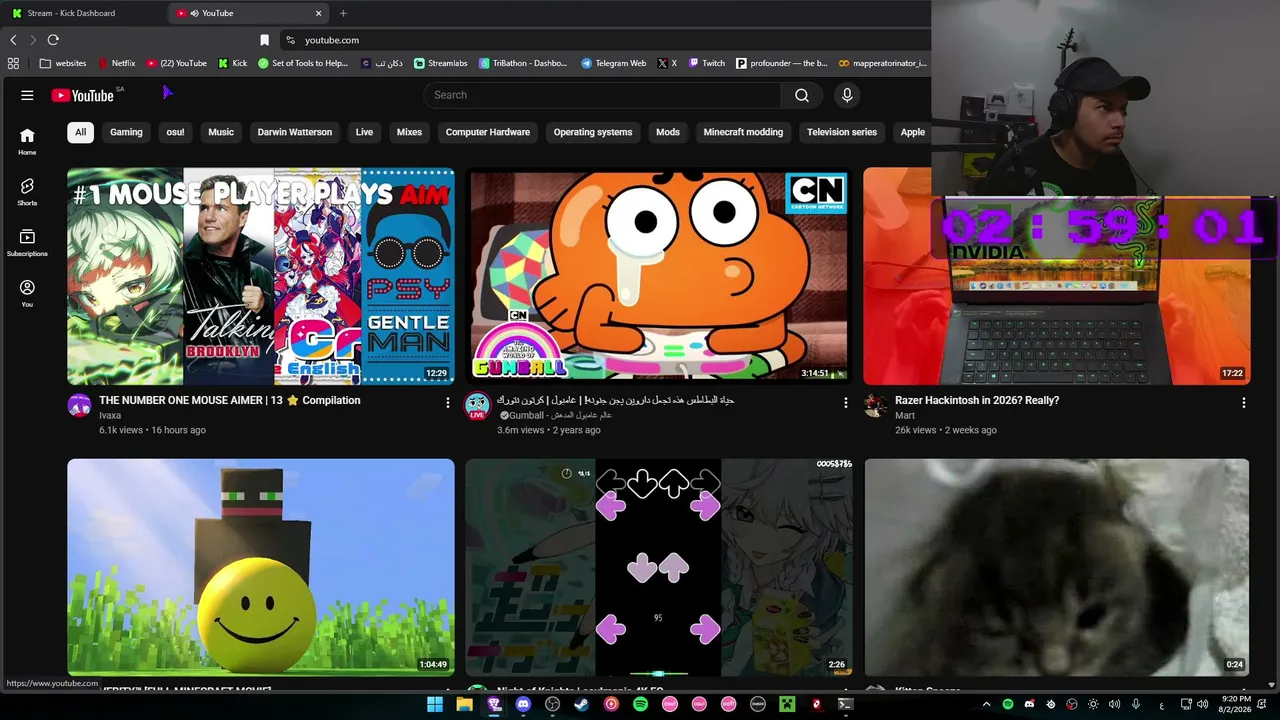Start voice search with the microphone
The image size is (1280, 720).
click(847, 95)
